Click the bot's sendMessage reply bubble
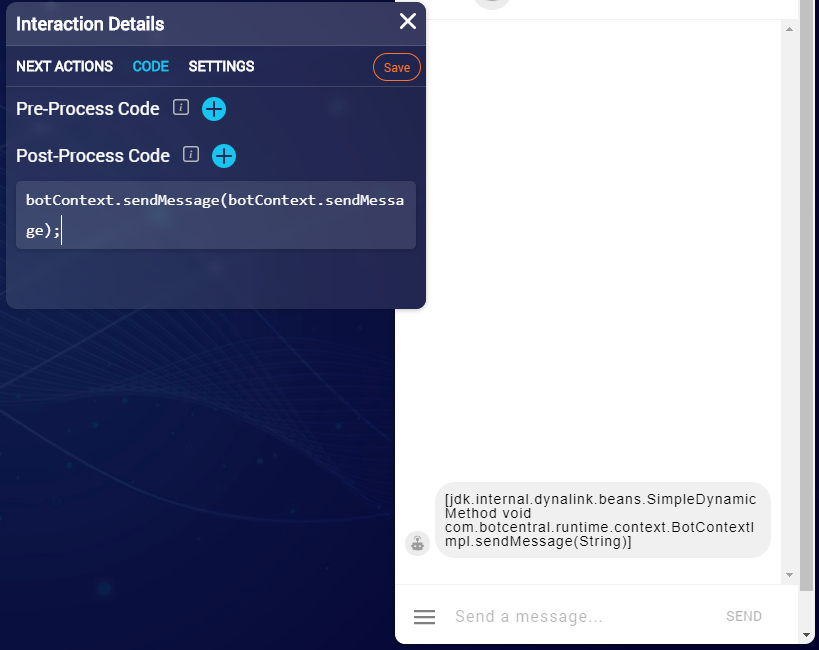Viewport: 819px width, 650px height. coord(603,520)
